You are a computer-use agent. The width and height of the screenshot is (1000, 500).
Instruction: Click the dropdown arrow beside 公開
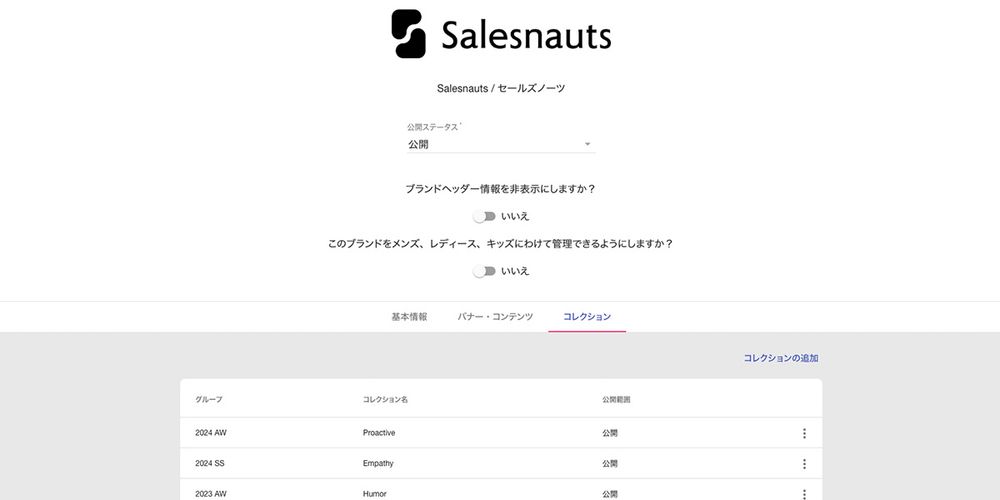588,144
